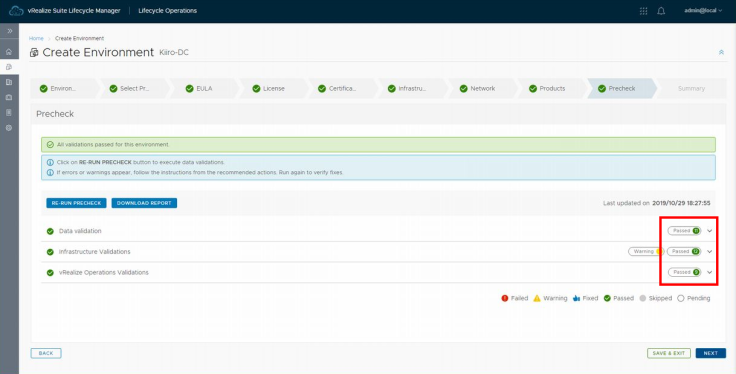
Task: Click RE-RUN PRECHECK button
Action: [76, 203]
